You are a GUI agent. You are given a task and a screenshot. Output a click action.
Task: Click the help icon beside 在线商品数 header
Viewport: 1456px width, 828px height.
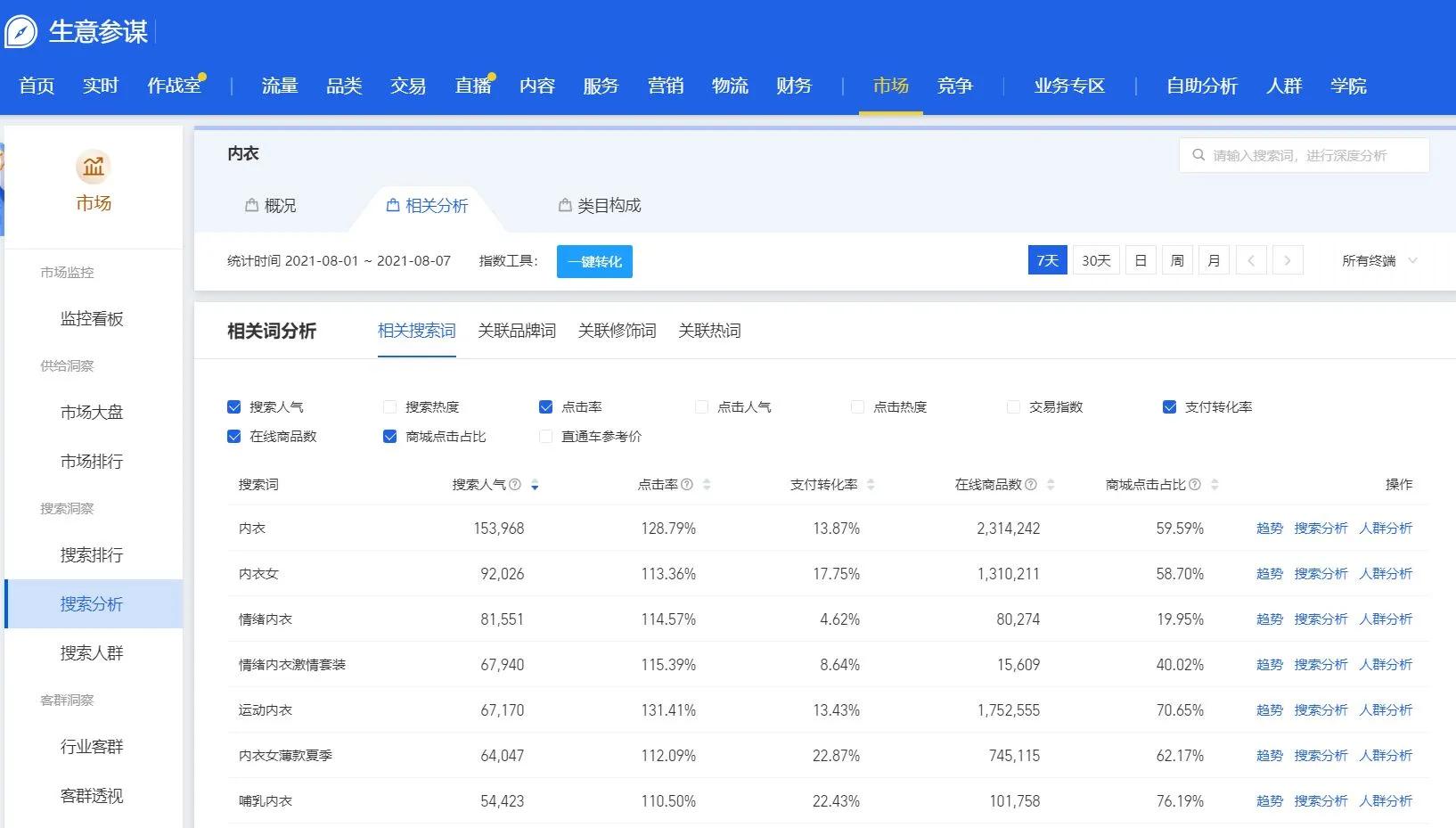click(x=1031, y=485)
